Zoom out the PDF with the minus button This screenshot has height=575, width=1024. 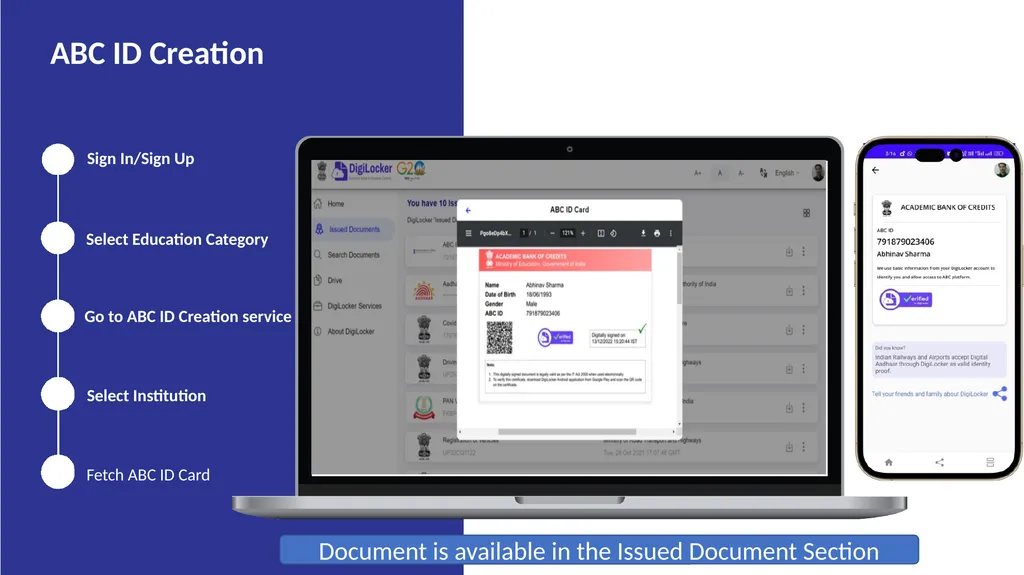tap(552, 233)
